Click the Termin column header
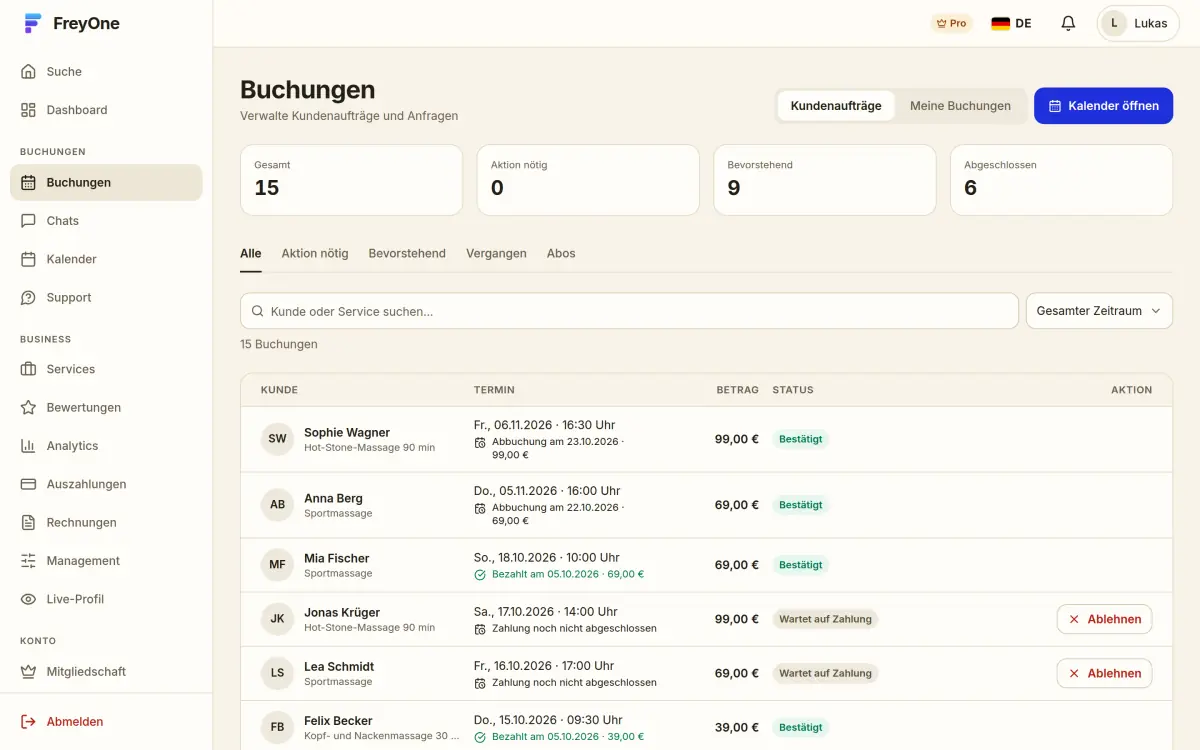Image resolution: width=1200 pixels, height=750 pixels. (494, 390)
